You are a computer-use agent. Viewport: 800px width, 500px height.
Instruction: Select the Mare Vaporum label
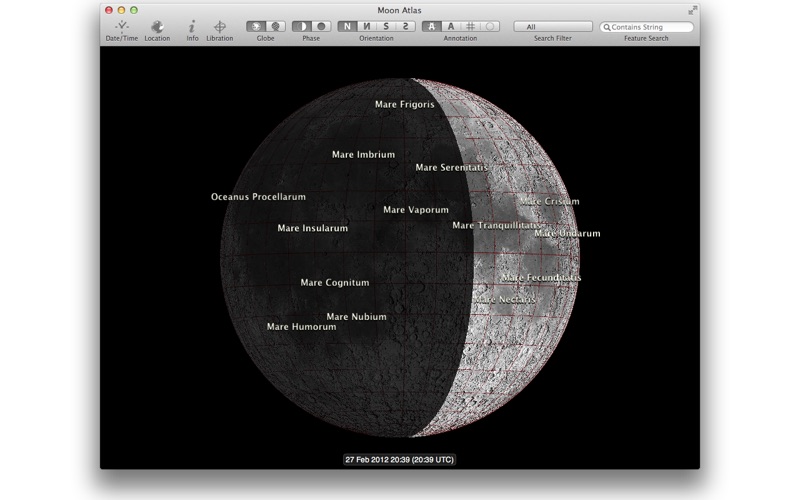click(416, 210)
